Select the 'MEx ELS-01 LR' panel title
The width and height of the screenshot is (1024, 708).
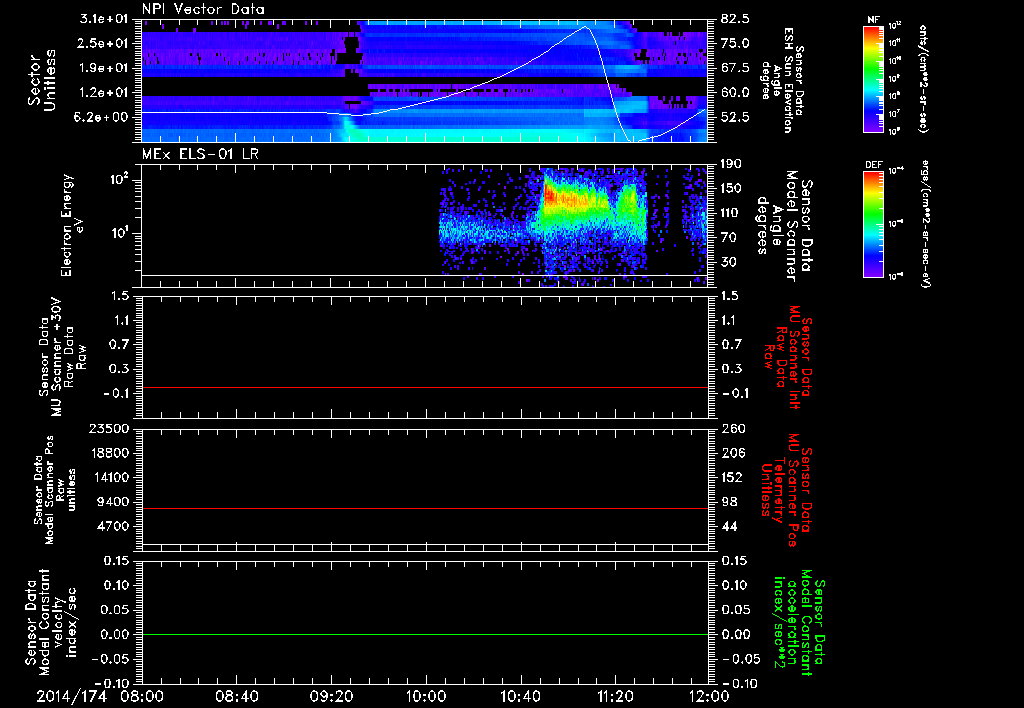pos(200,154)
